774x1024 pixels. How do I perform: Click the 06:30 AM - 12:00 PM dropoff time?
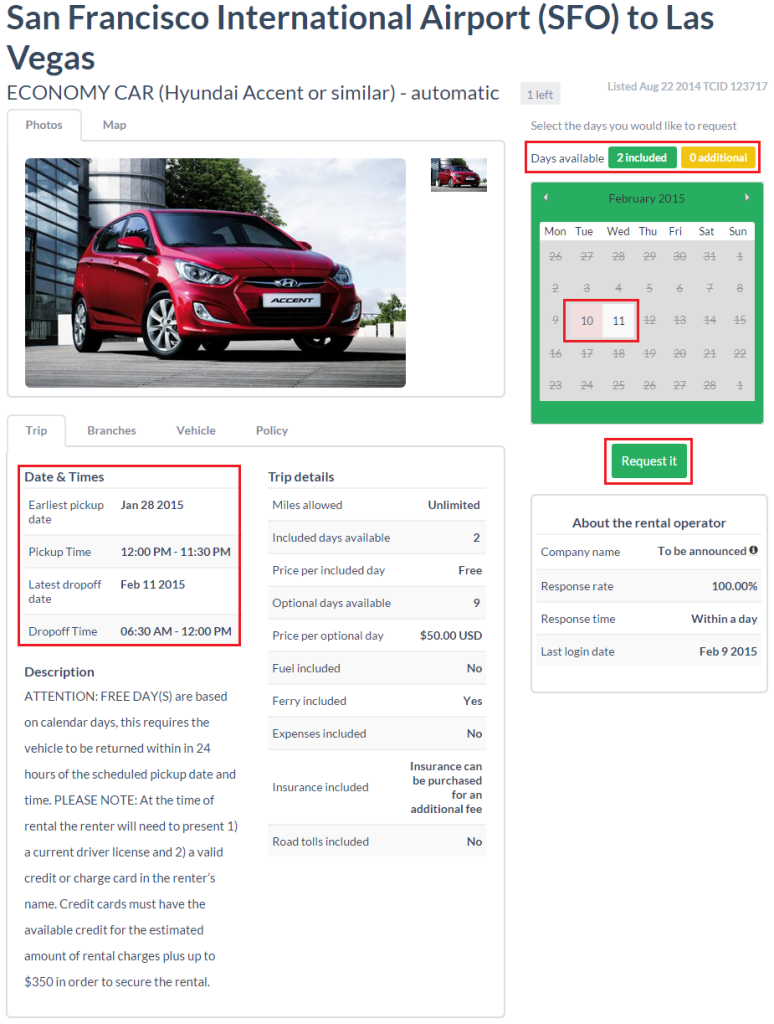click(176, 632)
